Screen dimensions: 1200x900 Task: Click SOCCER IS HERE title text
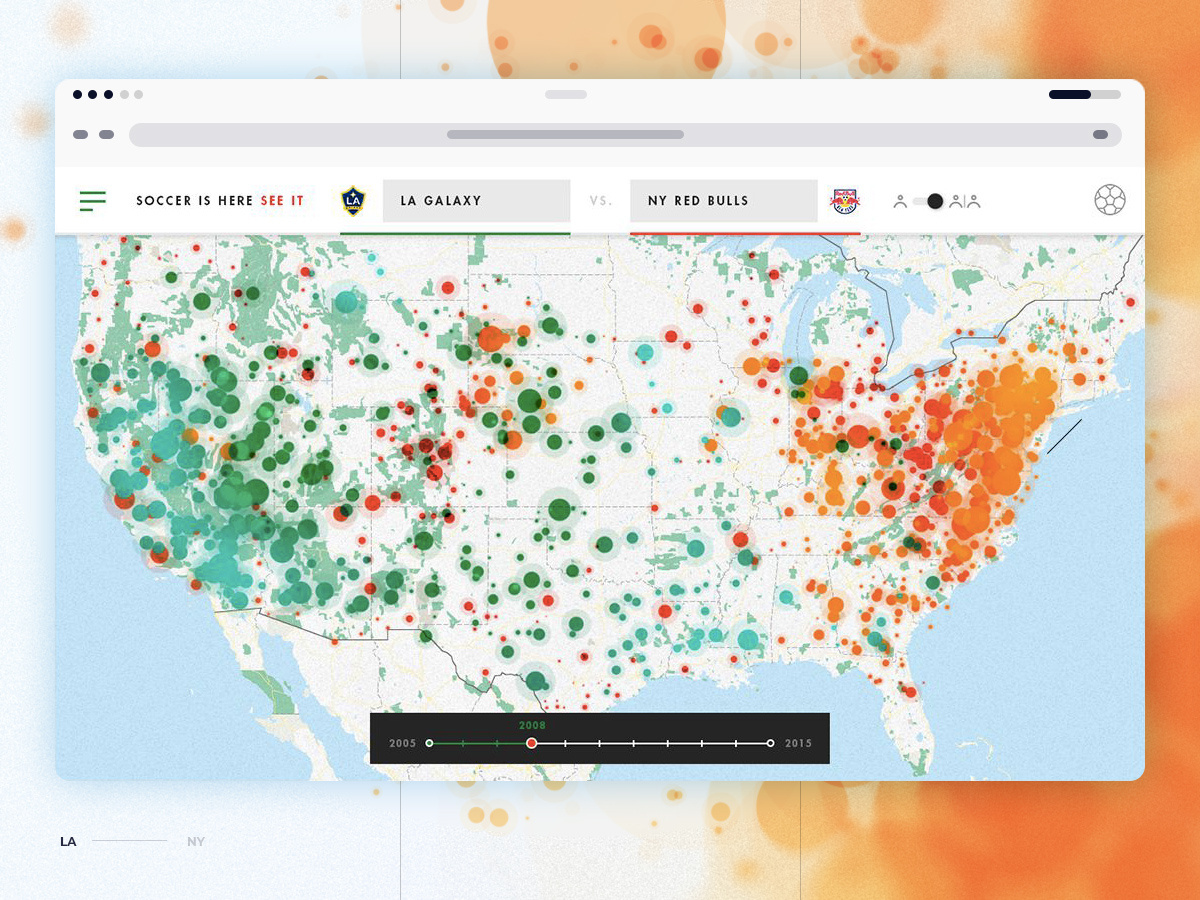(x=195, y=201)
